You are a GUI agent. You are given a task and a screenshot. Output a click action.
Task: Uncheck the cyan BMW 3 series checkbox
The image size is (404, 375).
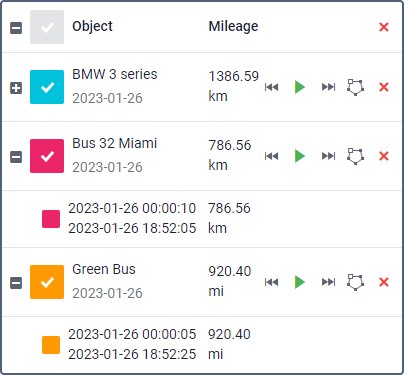pyautogui.click(x=47, y=87)
